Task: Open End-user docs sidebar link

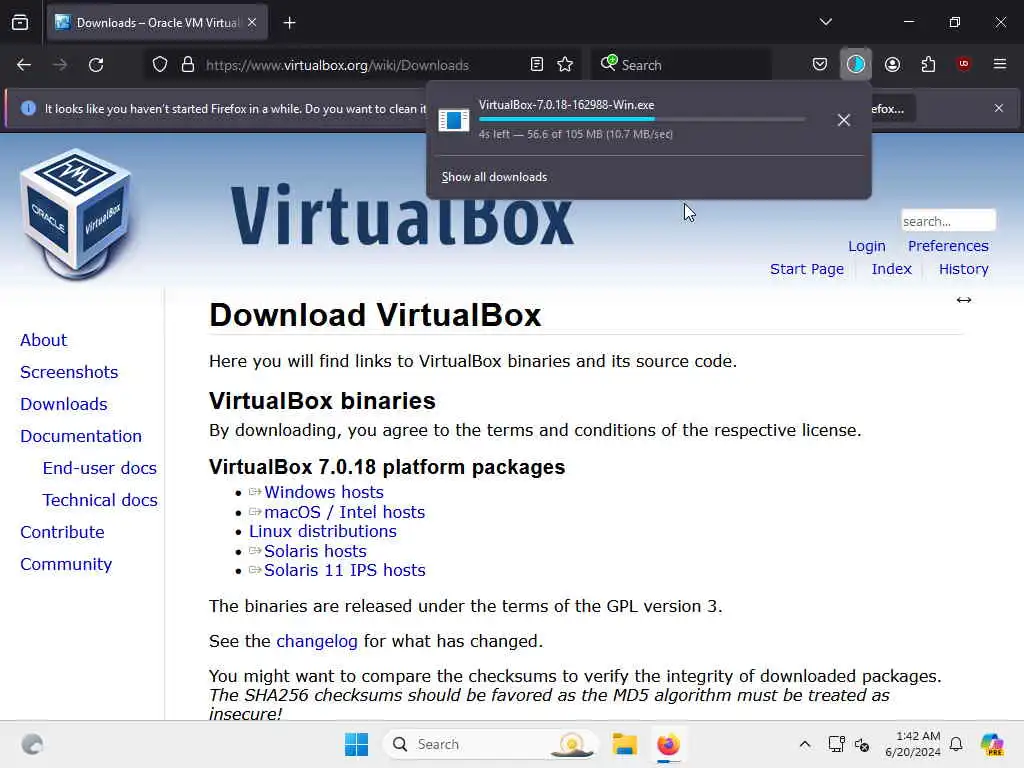Action: [x=100, y=468]
